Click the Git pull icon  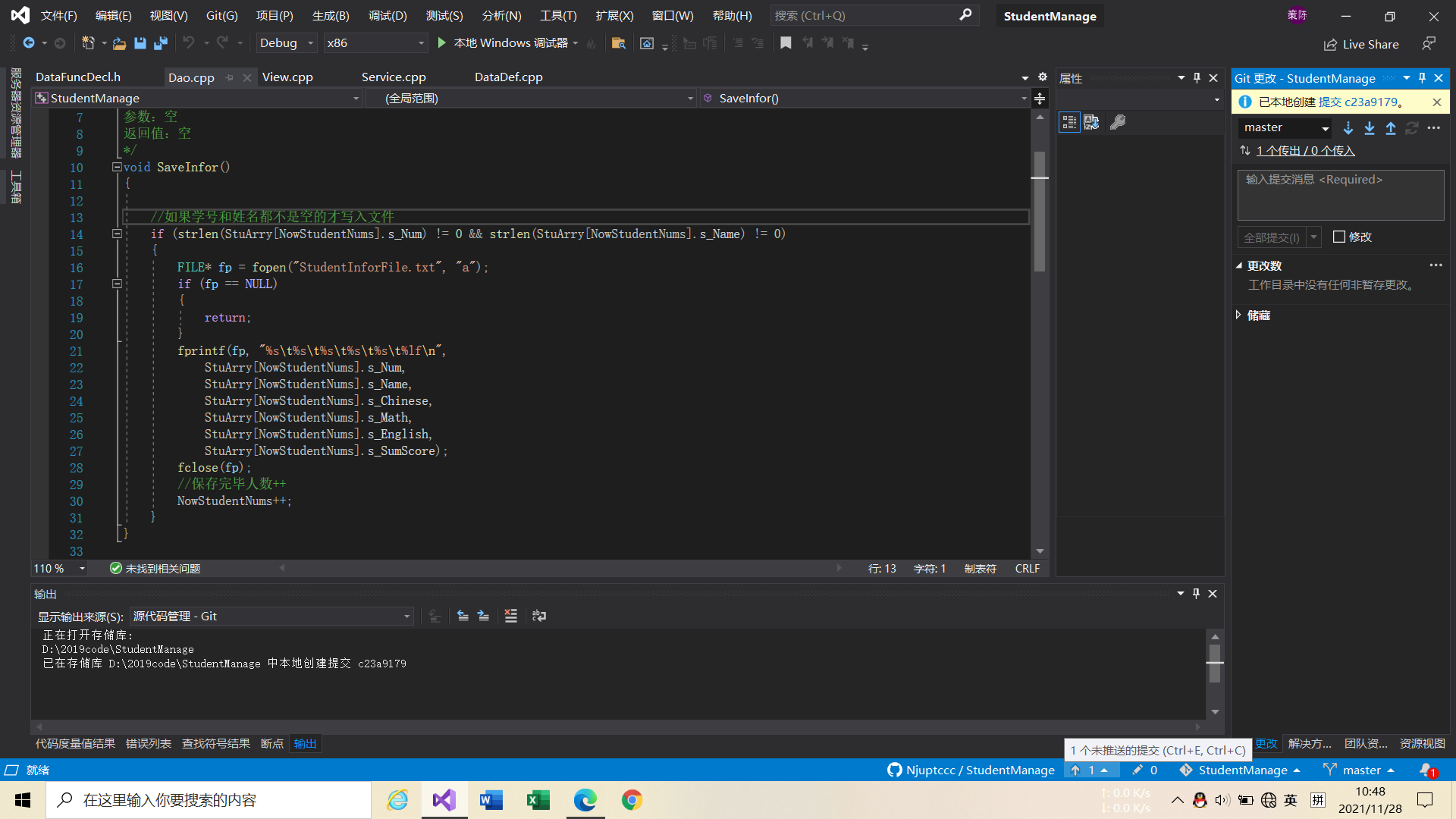1370,128
